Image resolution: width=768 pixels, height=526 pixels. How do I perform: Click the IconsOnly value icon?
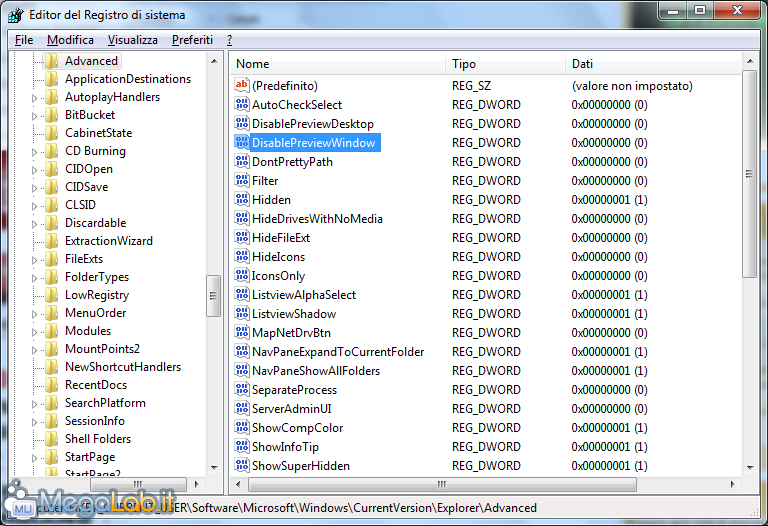coord(241,276)
